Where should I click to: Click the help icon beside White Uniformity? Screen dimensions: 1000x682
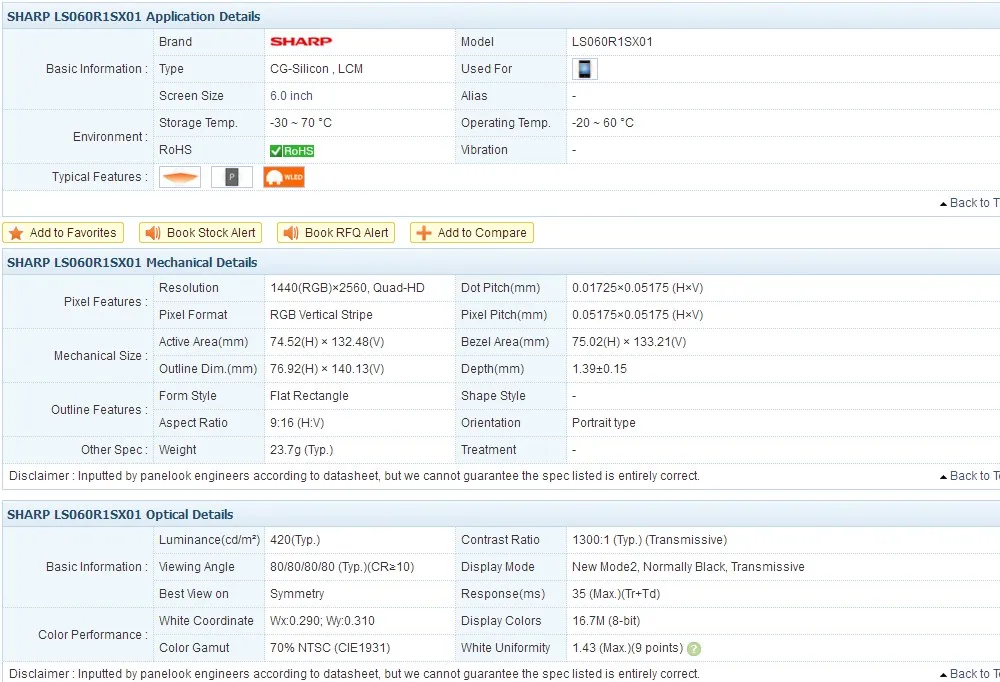[x=694, y=649]
